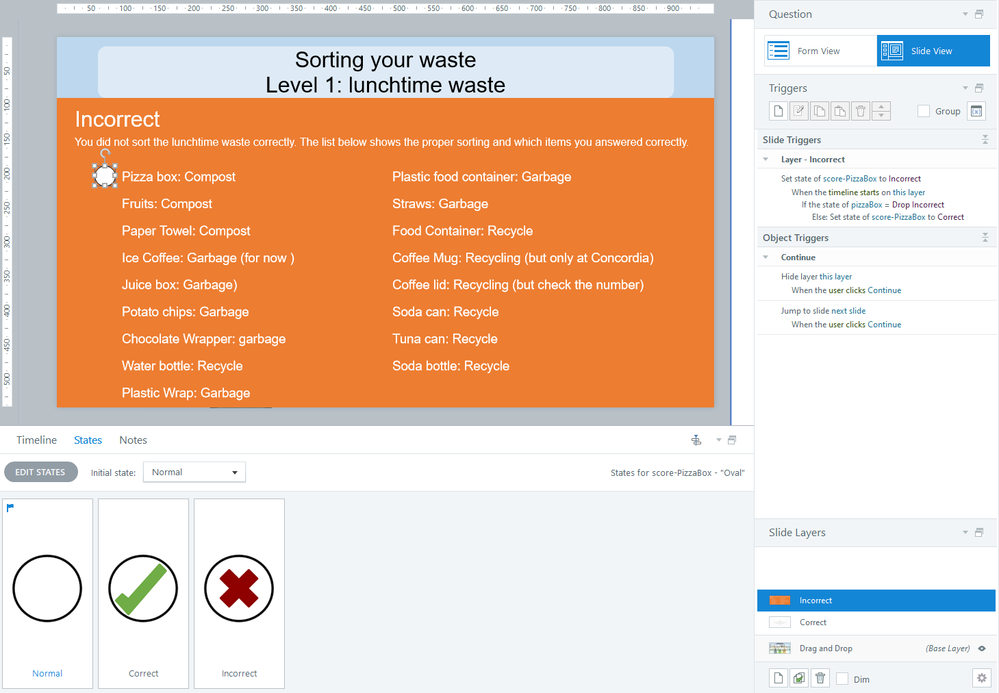Open the Question panel options arrow
Image resolution: width=999 pixels, height=693 pixels.
point(965,14)
